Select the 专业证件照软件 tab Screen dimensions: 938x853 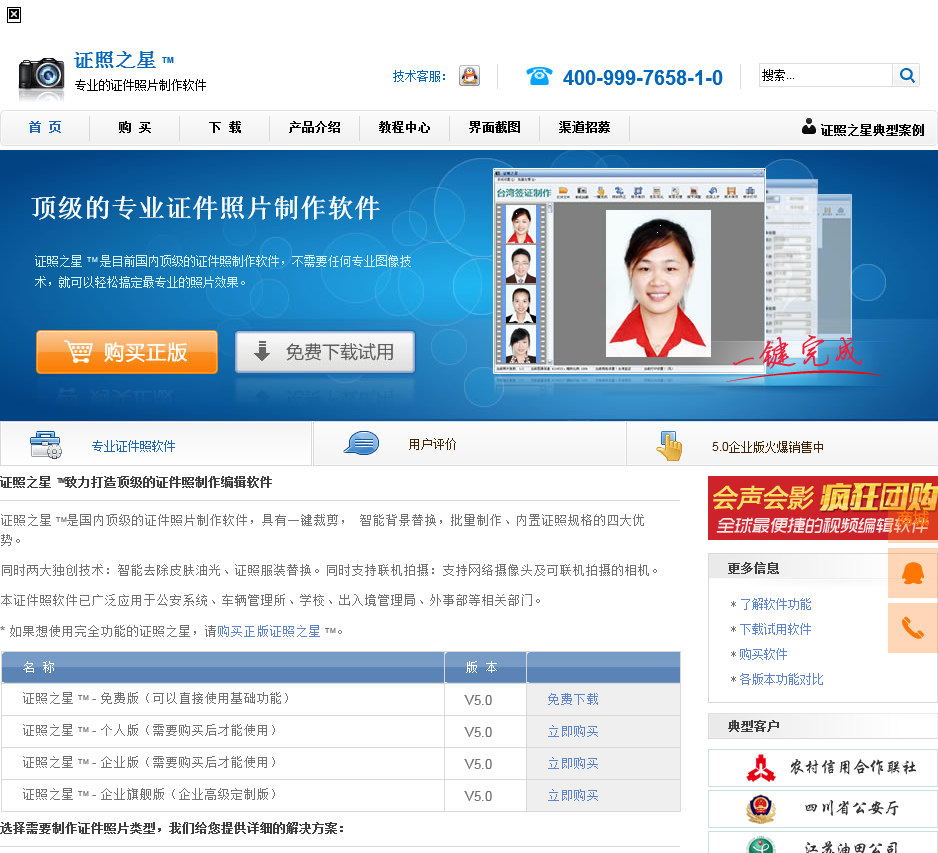[156, 444]
